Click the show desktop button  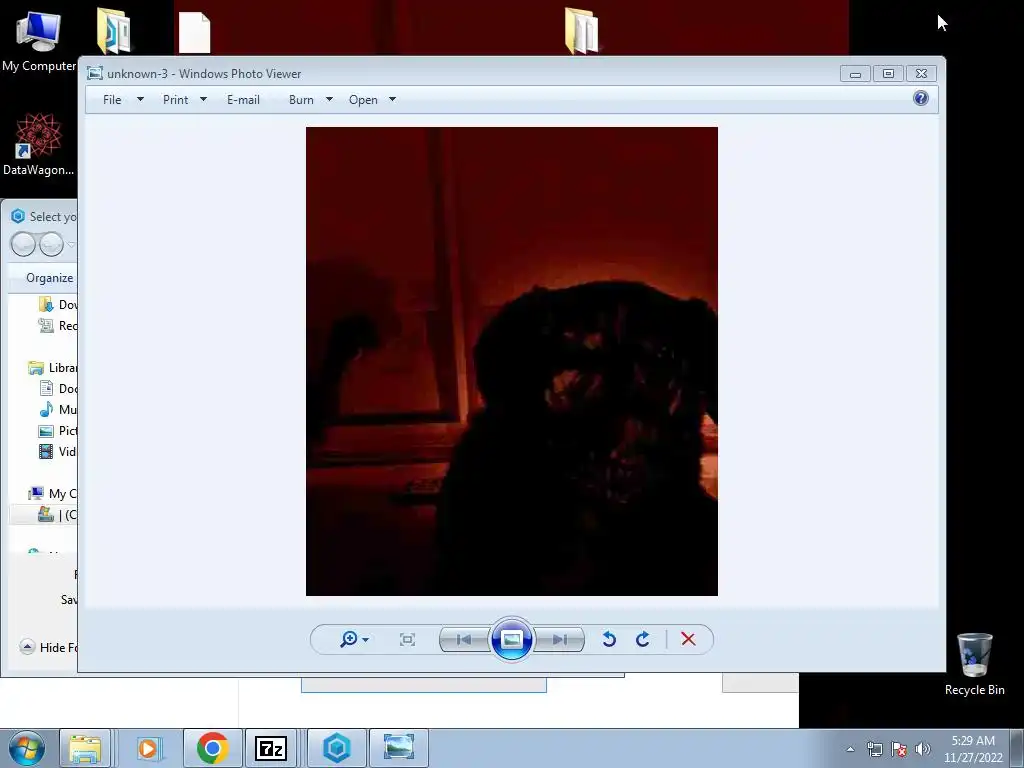(x=1017, y=748)
